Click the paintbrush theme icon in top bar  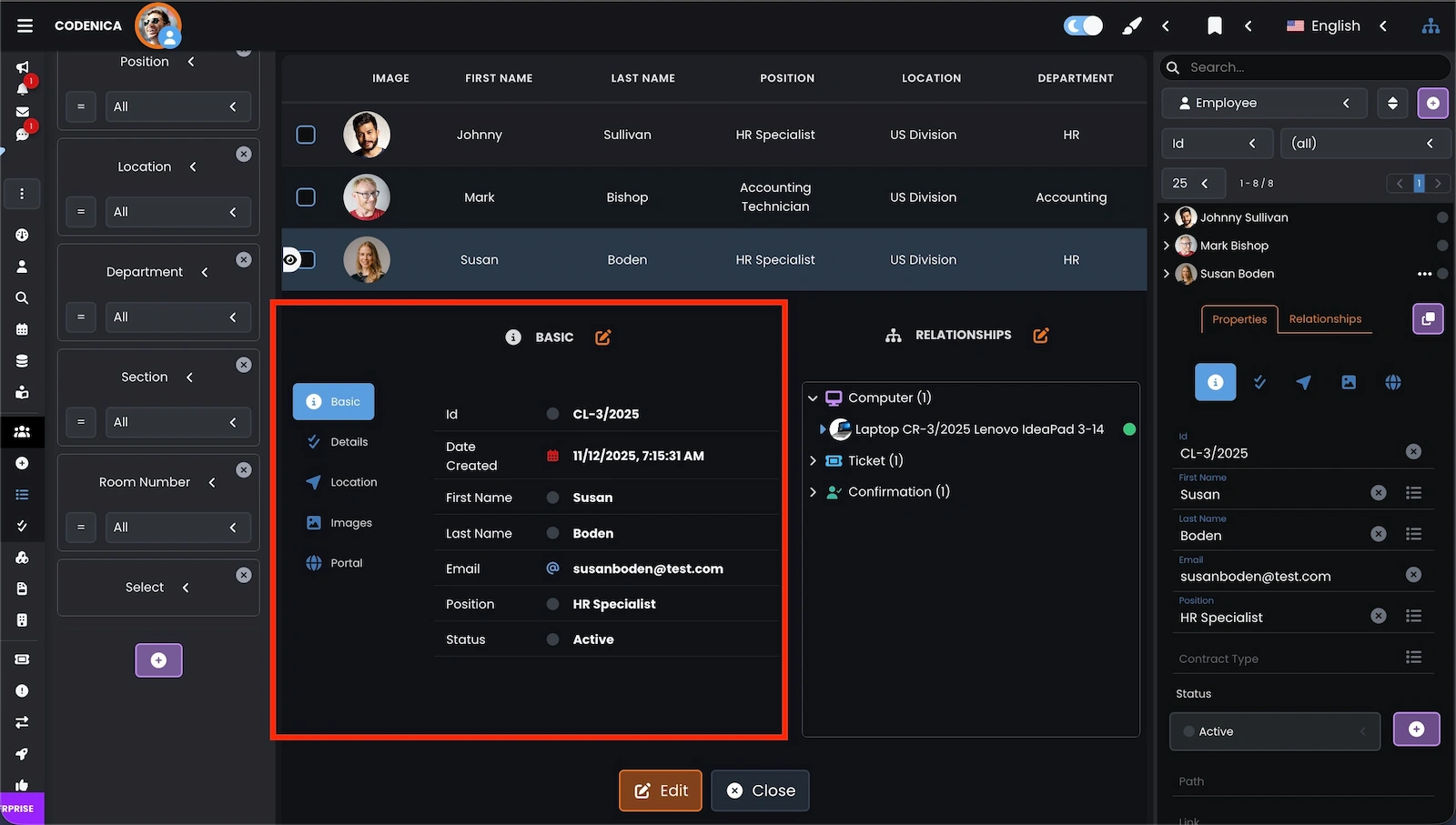point(1131,25)
